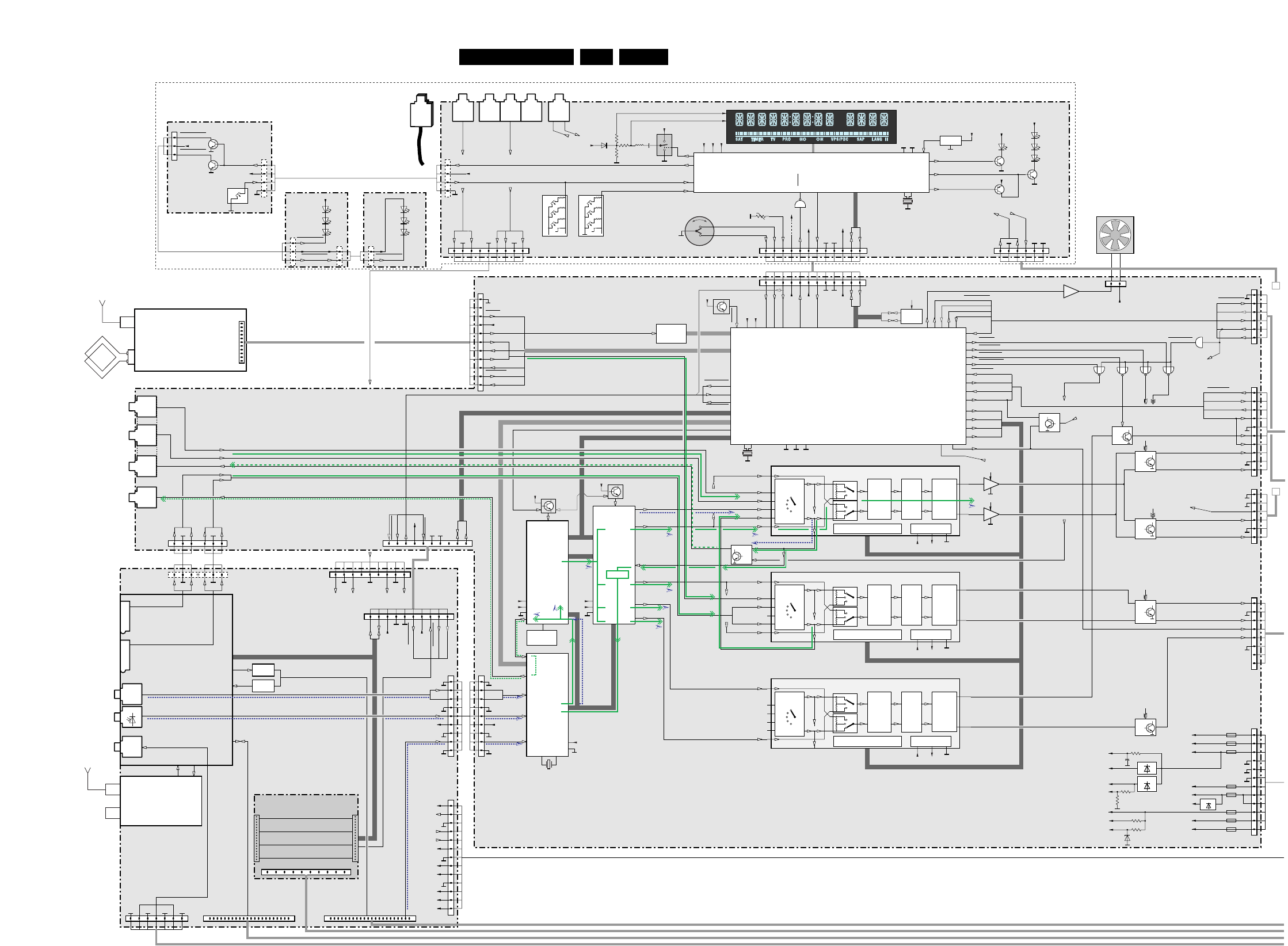This screenshot has height=946, width=1288.
Task: Click the display controller block below the display
Action: [x=811, y=173]
